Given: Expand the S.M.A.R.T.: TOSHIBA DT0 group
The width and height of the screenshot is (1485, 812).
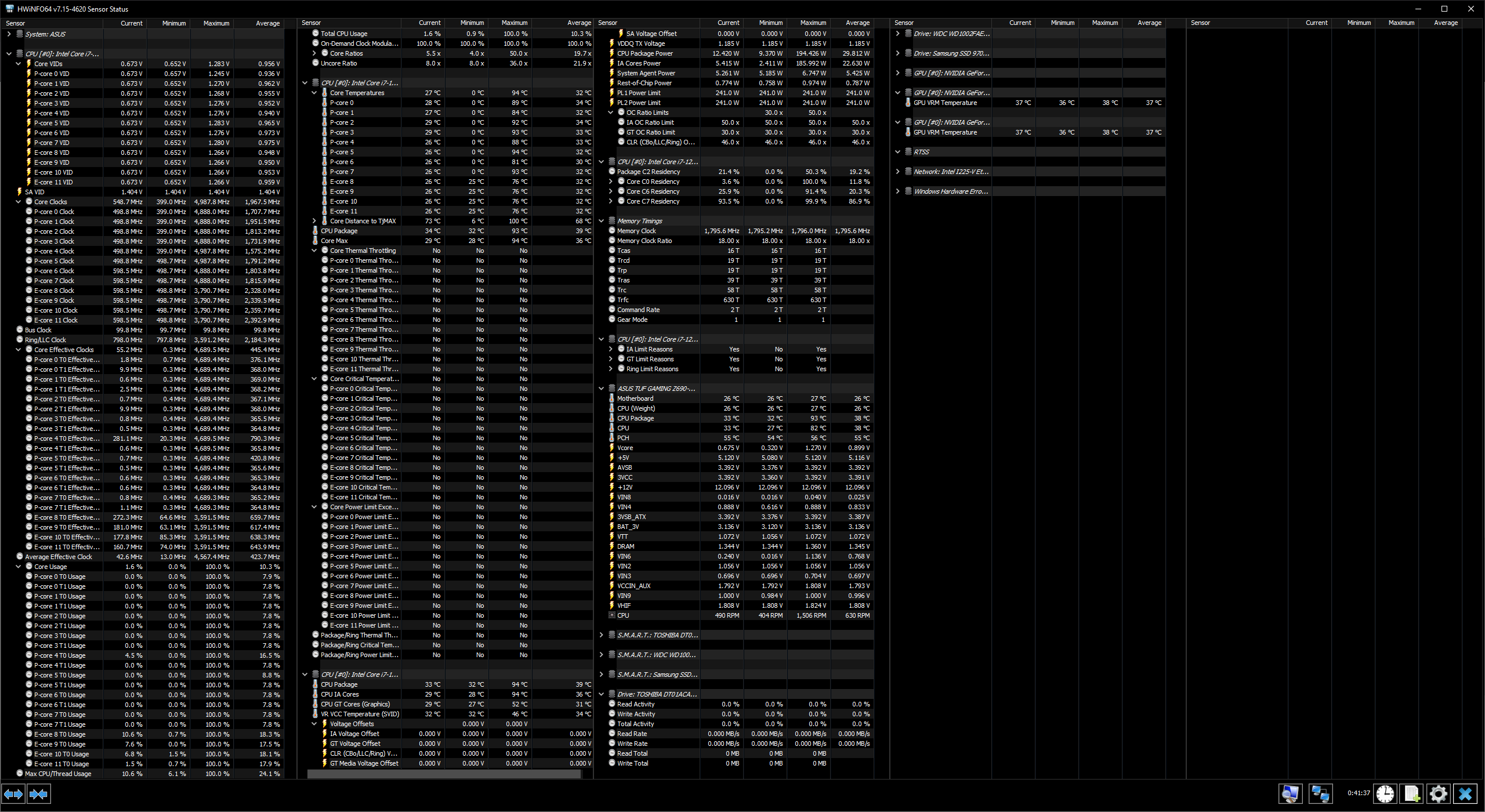Looking at the screenshot, I should coord(601,635).
